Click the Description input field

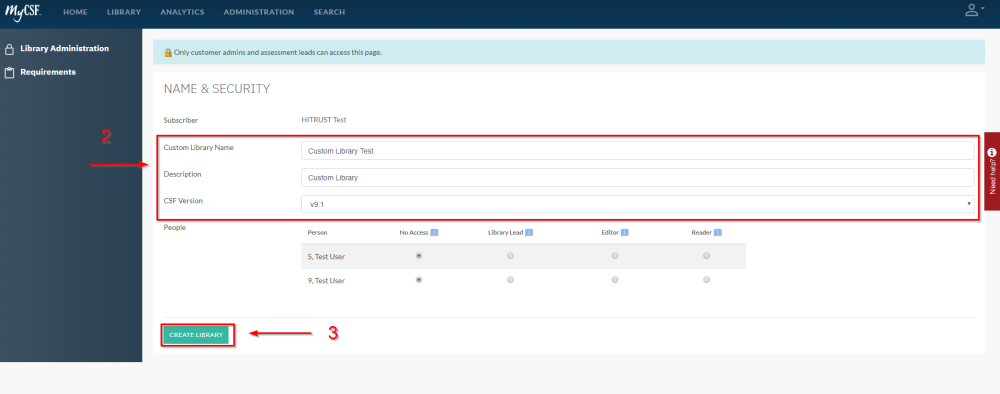click(x=638, y=178)
